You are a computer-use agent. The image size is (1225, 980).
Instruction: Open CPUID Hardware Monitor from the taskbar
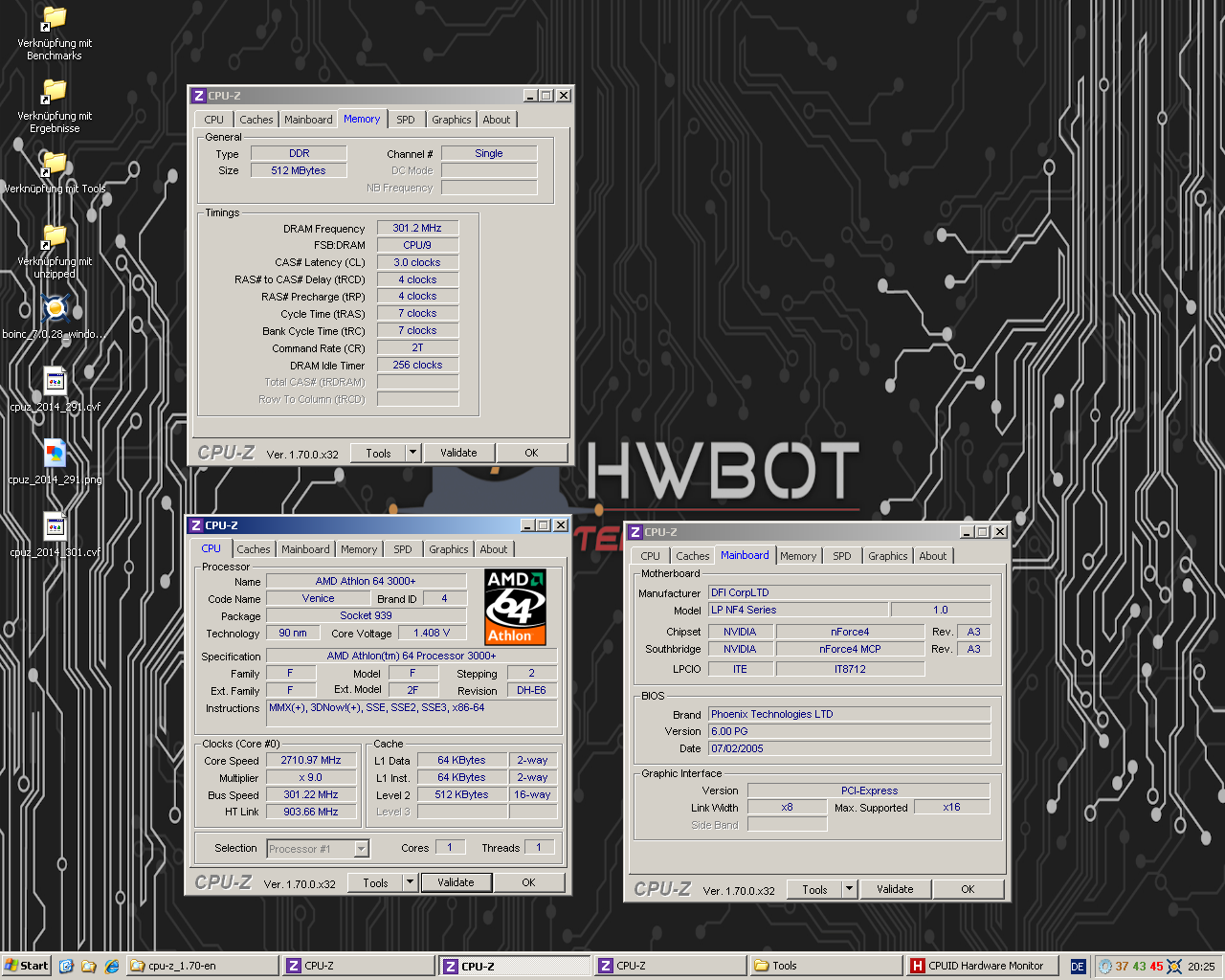pos(983,966)
